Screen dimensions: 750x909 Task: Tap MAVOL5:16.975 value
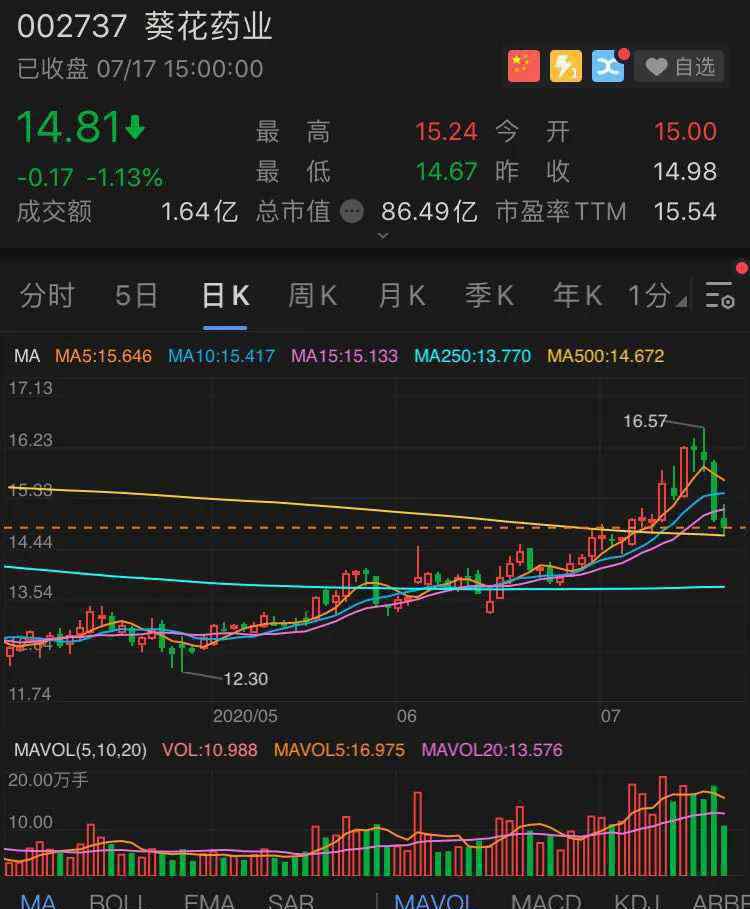click(x=339, y=750)
